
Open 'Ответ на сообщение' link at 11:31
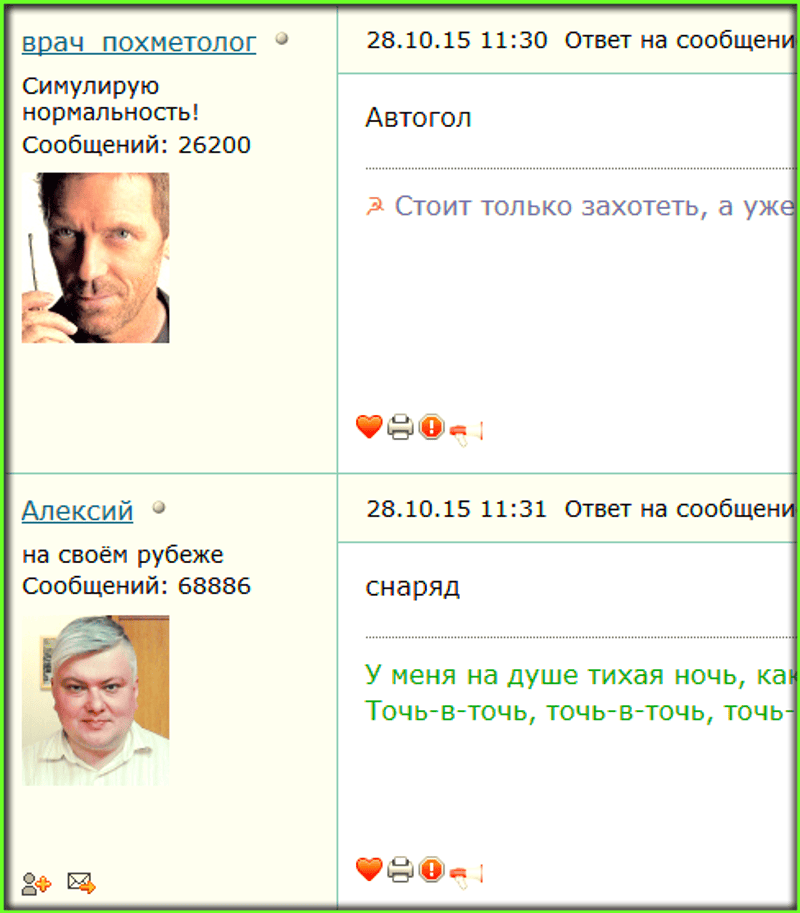(x=680, y=509)
